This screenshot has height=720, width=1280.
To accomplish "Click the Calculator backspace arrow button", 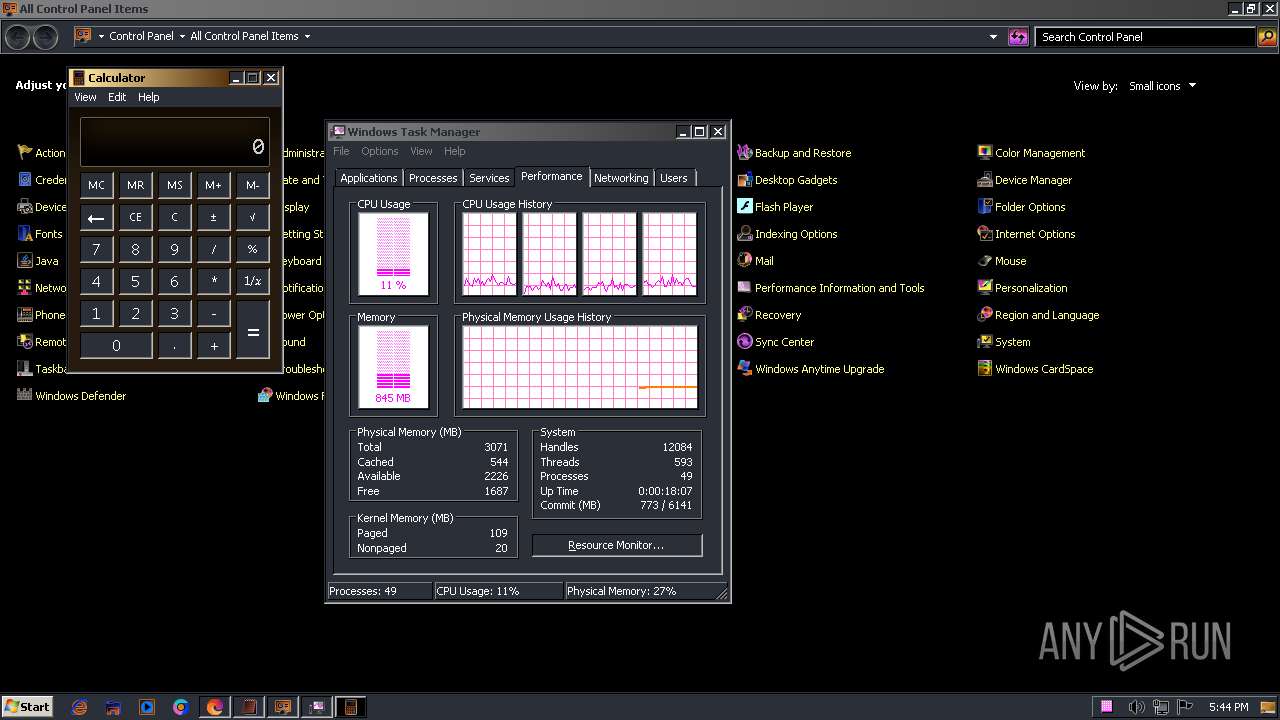I will (x=96, y=217).
